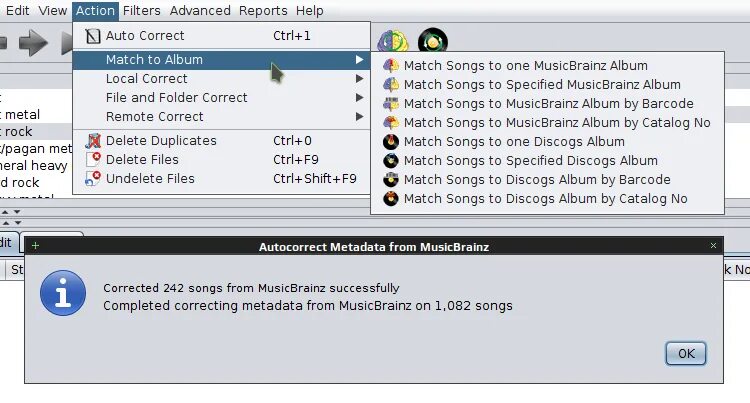Click the MusicBrainz brain toolbar icon

coord(393,41)
